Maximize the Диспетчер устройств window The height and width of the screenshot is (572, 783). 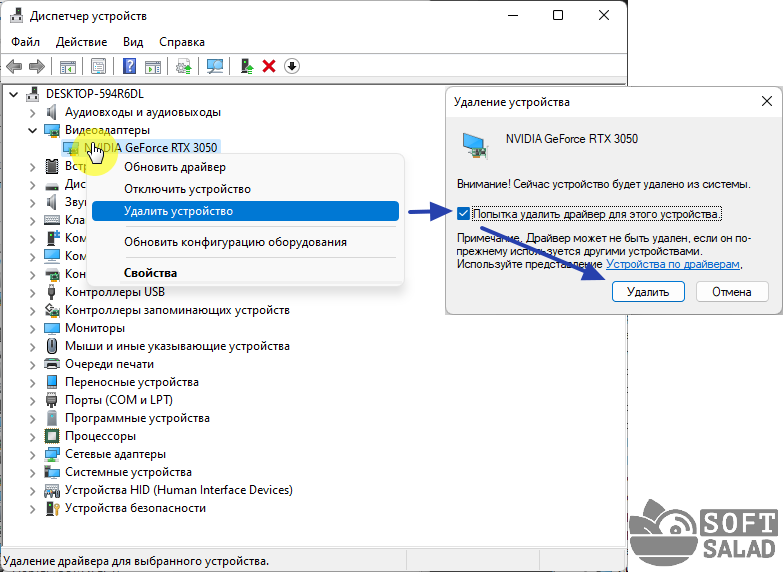tap(558, 15)
